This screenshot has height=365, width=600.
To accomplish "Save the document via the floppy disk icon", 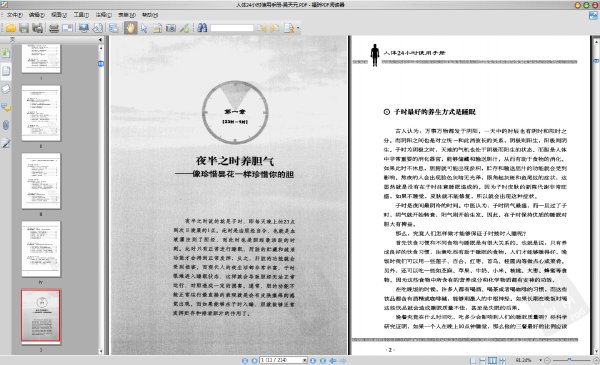I will [x=24, y=28].
